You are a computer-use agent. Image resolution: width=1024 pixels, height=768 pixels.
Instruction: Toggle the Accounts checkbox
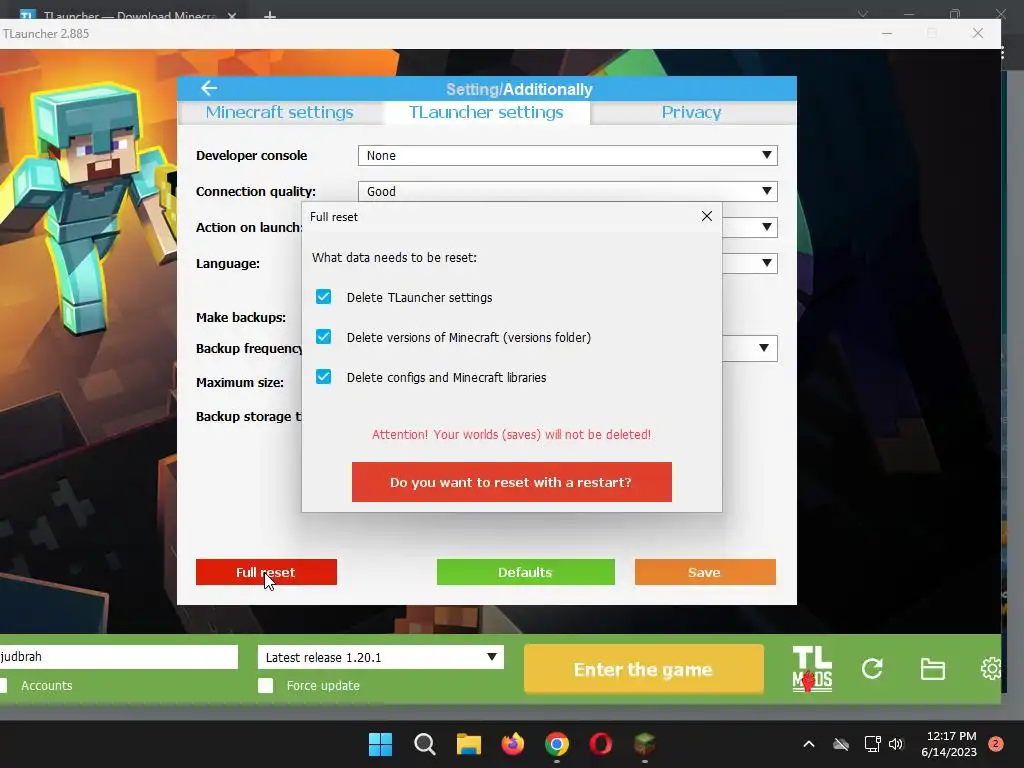coord(3,685)
